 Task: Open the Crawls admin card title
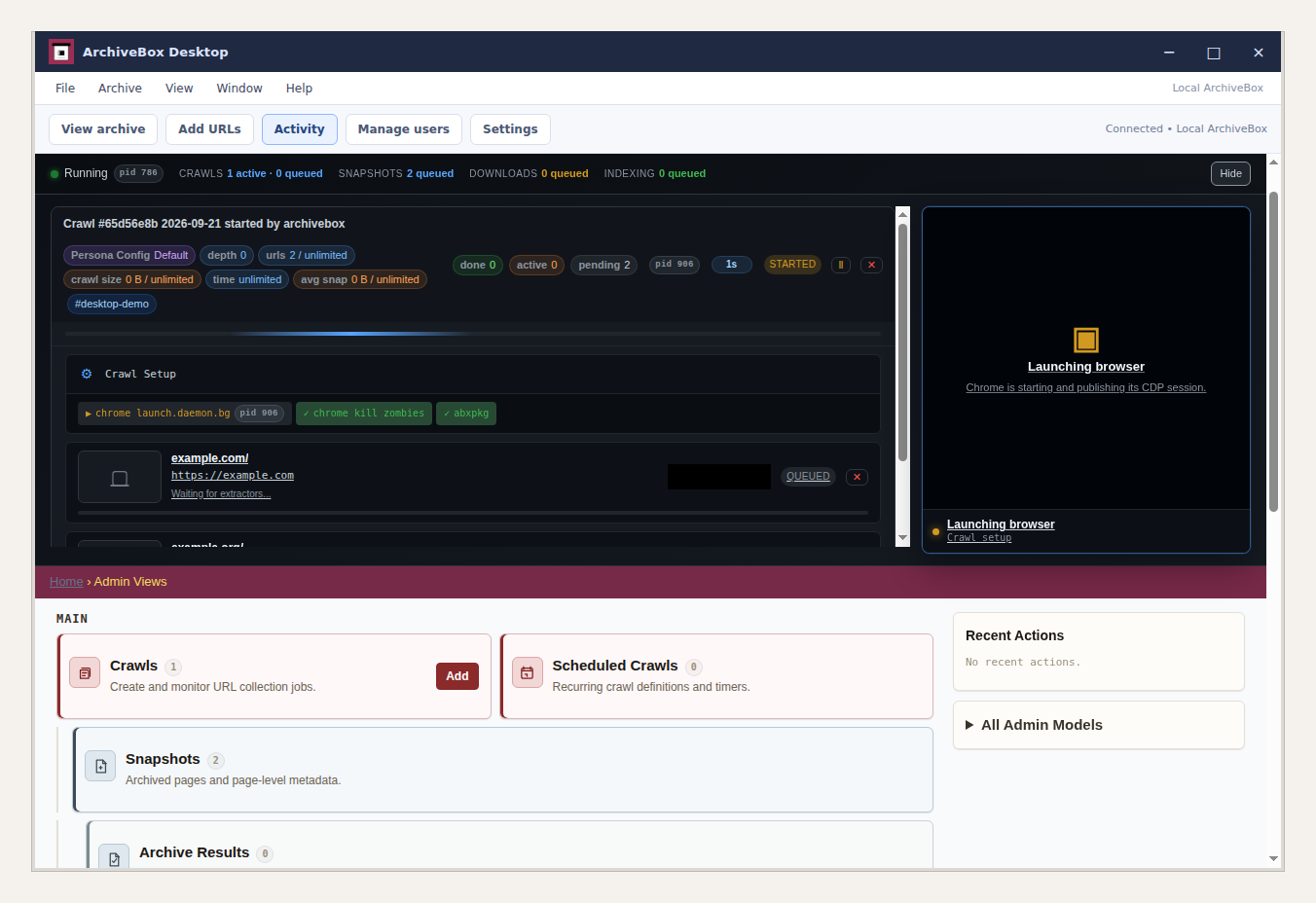coord(133,666)
